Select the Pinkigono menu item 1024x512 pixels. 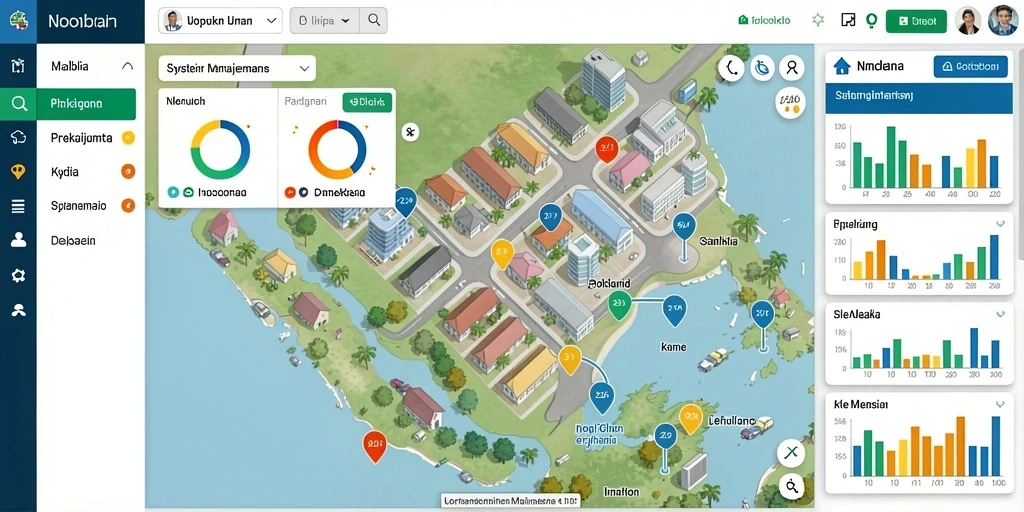pyautogui.click(x=86, y=104)
